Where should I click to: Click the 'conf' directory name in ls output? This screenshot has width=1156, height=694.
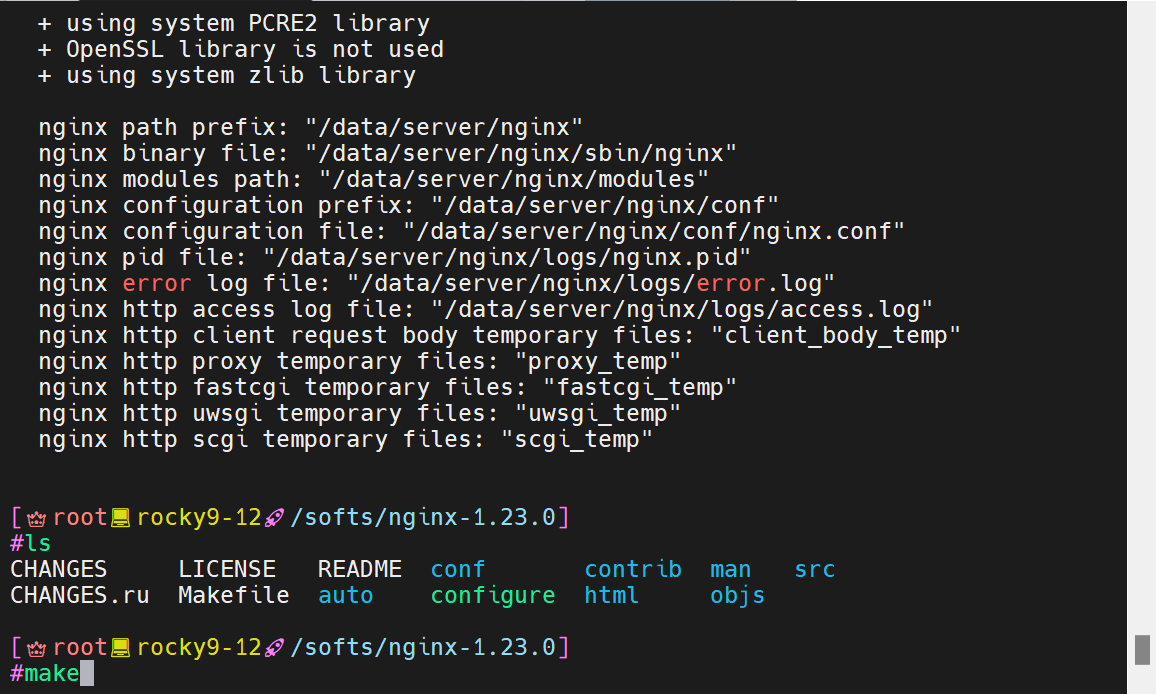click(x=457, y=569)
